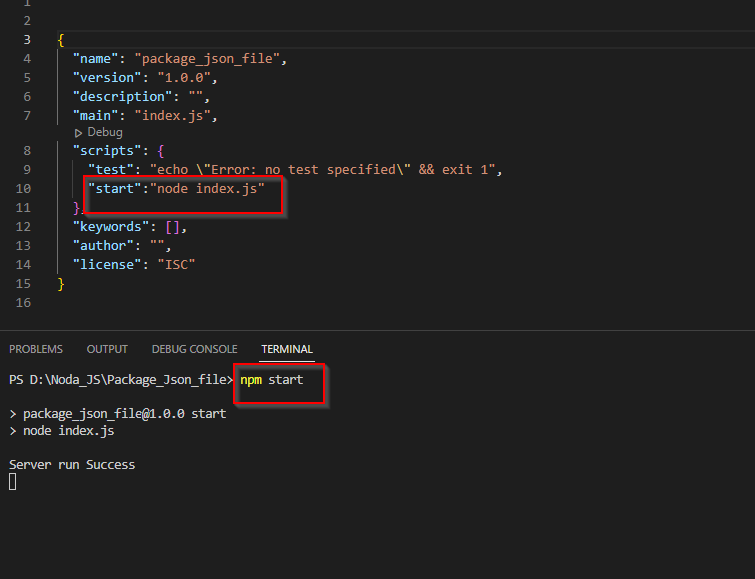
Task: Click the "test" key on line 9
Action: (x=111, y=170)
